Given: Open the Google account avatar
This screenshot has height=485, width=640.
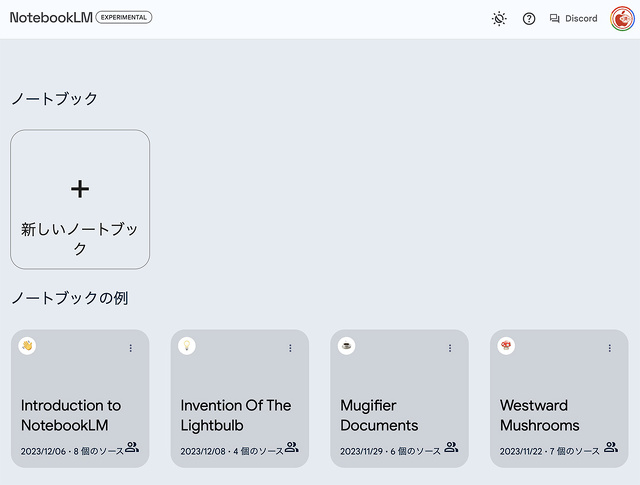Looking at the screenshot, I should click(622, 18).
